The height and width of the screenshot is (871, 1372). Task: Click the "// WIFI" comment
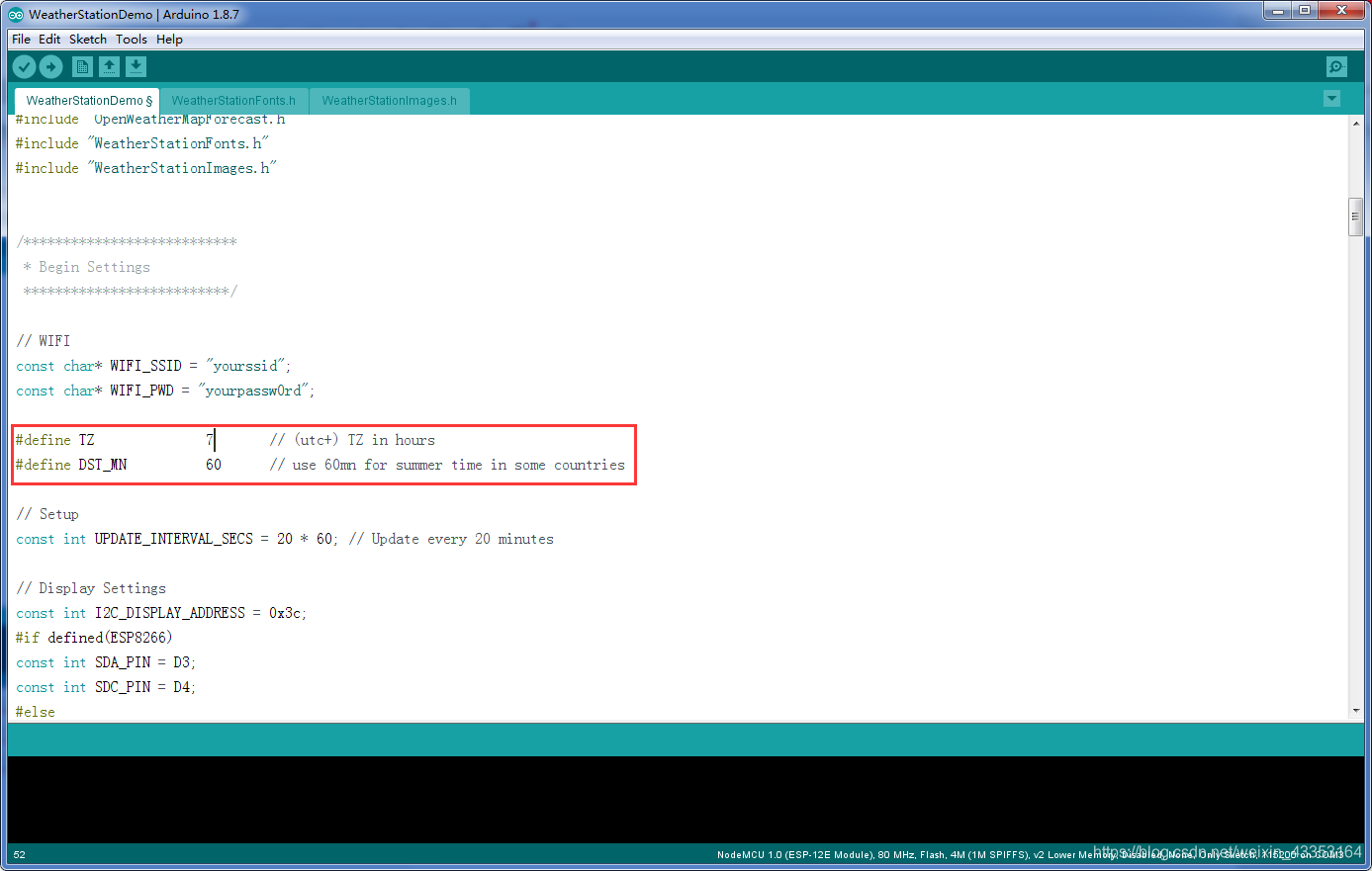(x=44, y=341)
